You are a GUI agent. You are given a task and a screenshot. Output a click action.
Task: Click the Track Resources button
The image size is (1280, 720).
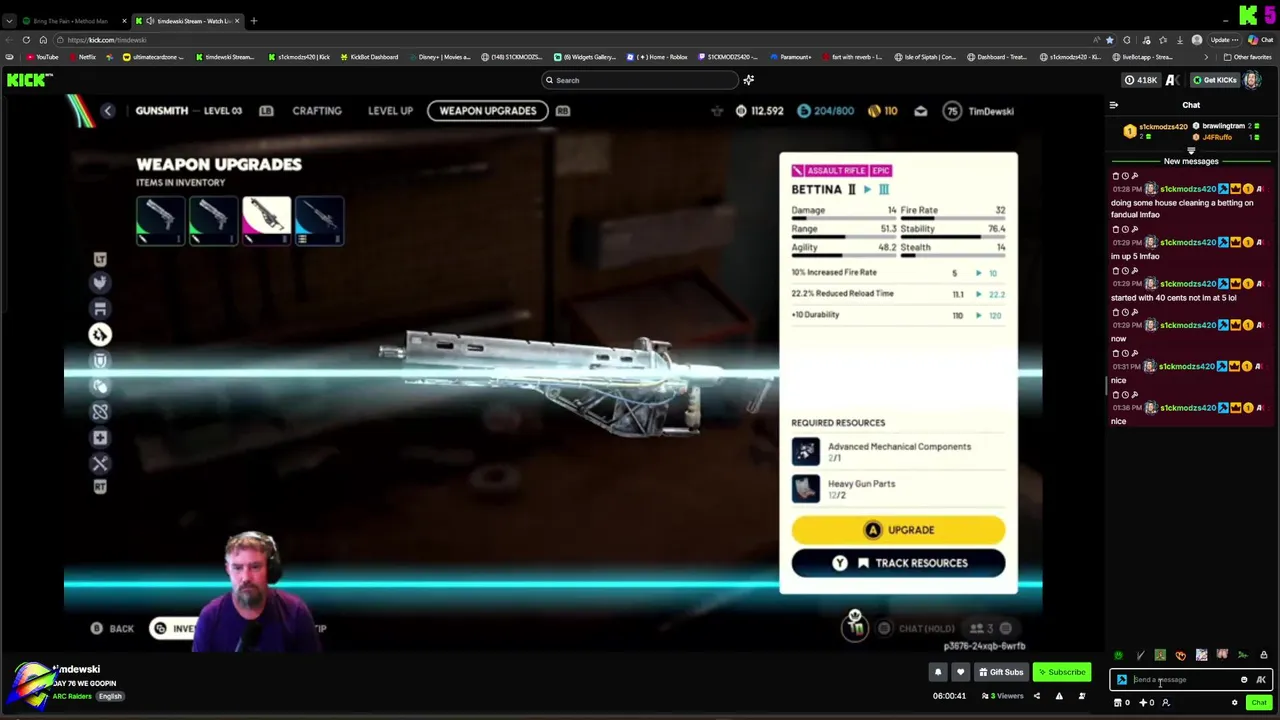pyautogui.click(x=898, y=563)
